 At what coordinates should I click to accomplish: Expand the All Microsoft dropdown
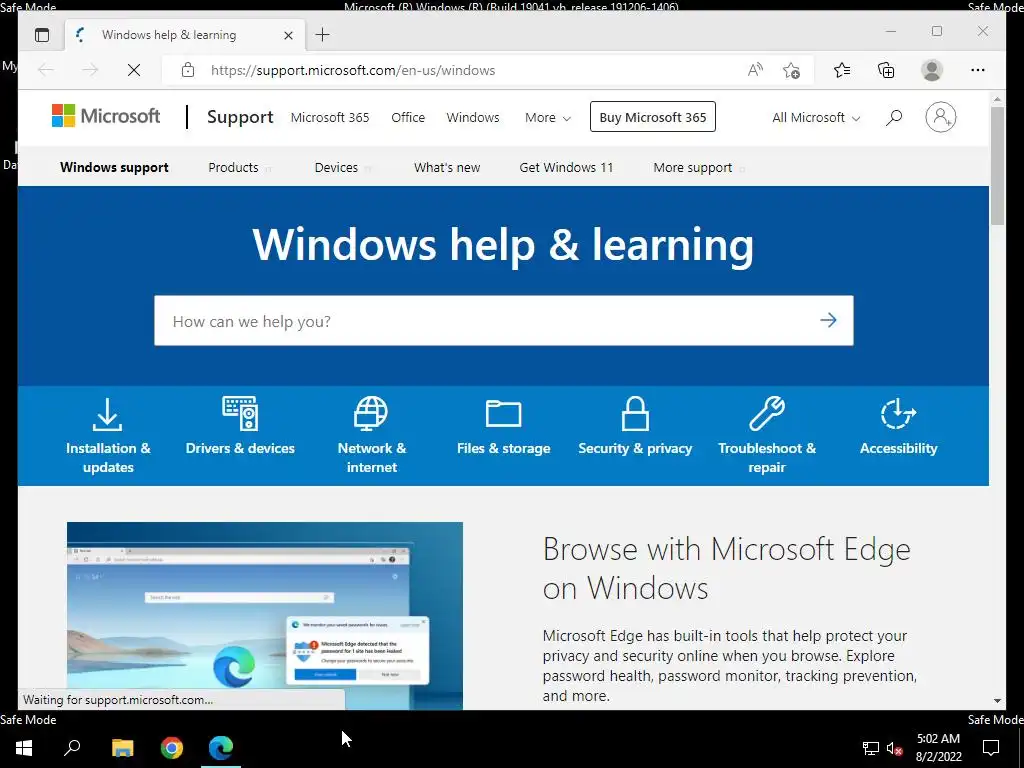click(x=816, y=118)
